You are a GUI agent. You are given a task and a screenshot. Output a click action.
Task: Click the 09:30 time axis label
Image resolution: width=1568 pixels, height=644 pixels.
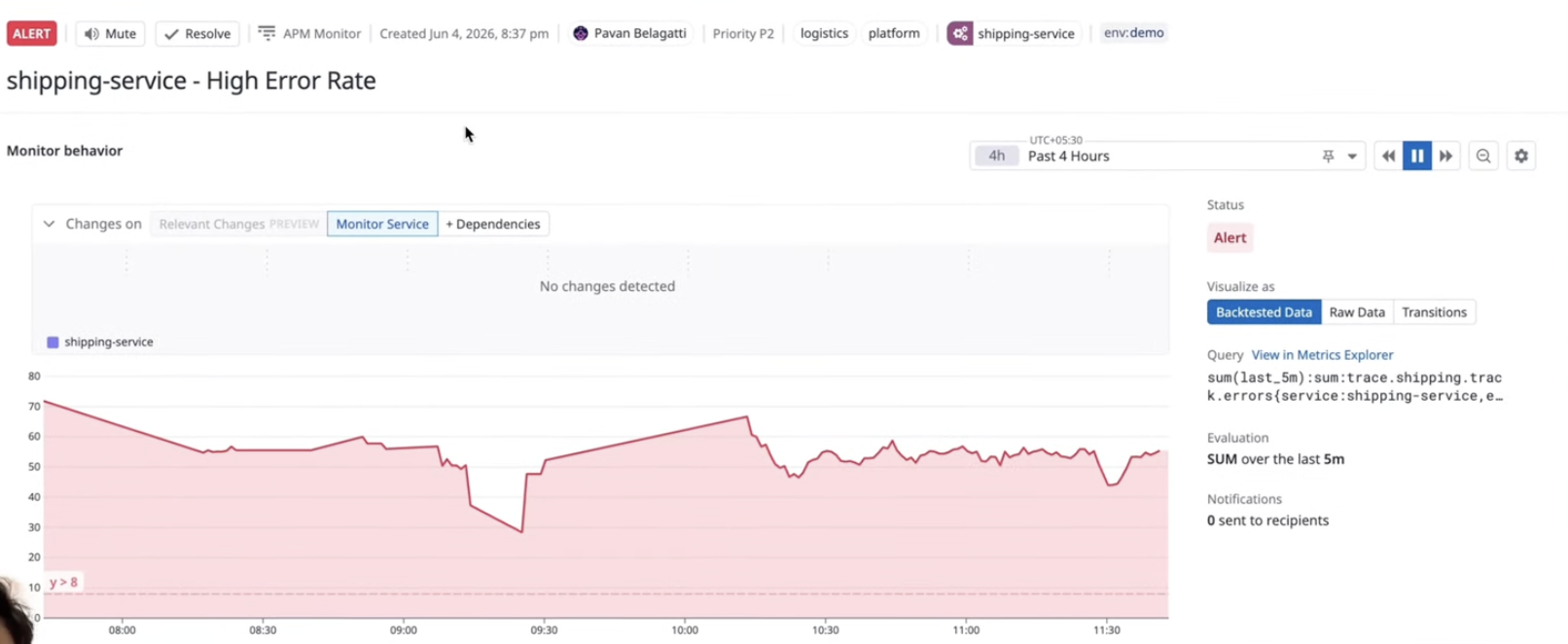(544, 630)
